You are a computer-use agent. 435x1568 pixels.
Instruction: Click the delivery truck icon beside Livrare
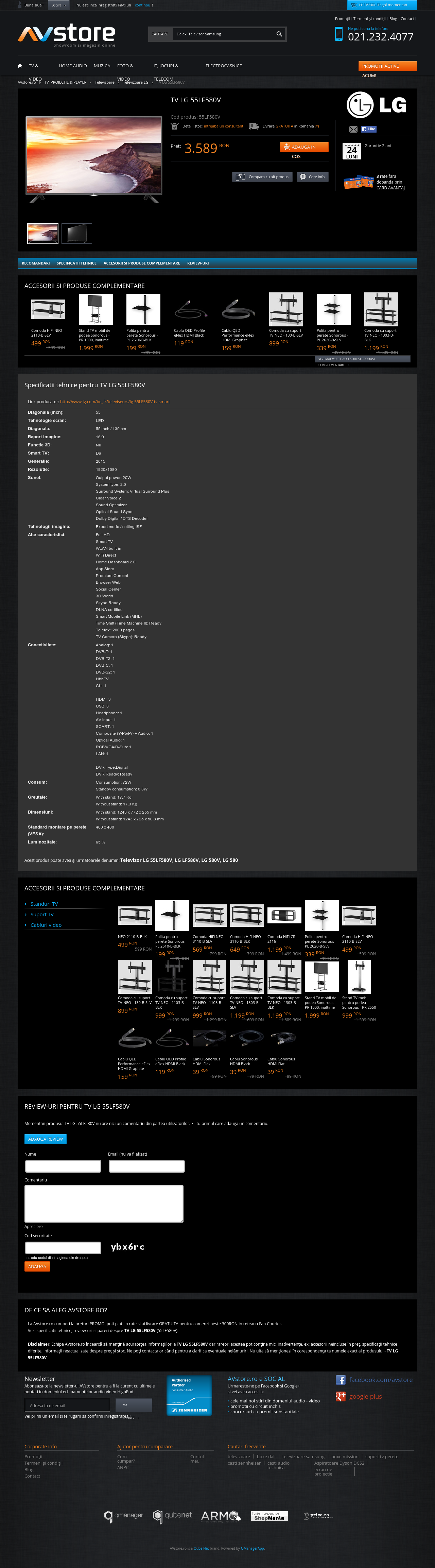point(254,126)
